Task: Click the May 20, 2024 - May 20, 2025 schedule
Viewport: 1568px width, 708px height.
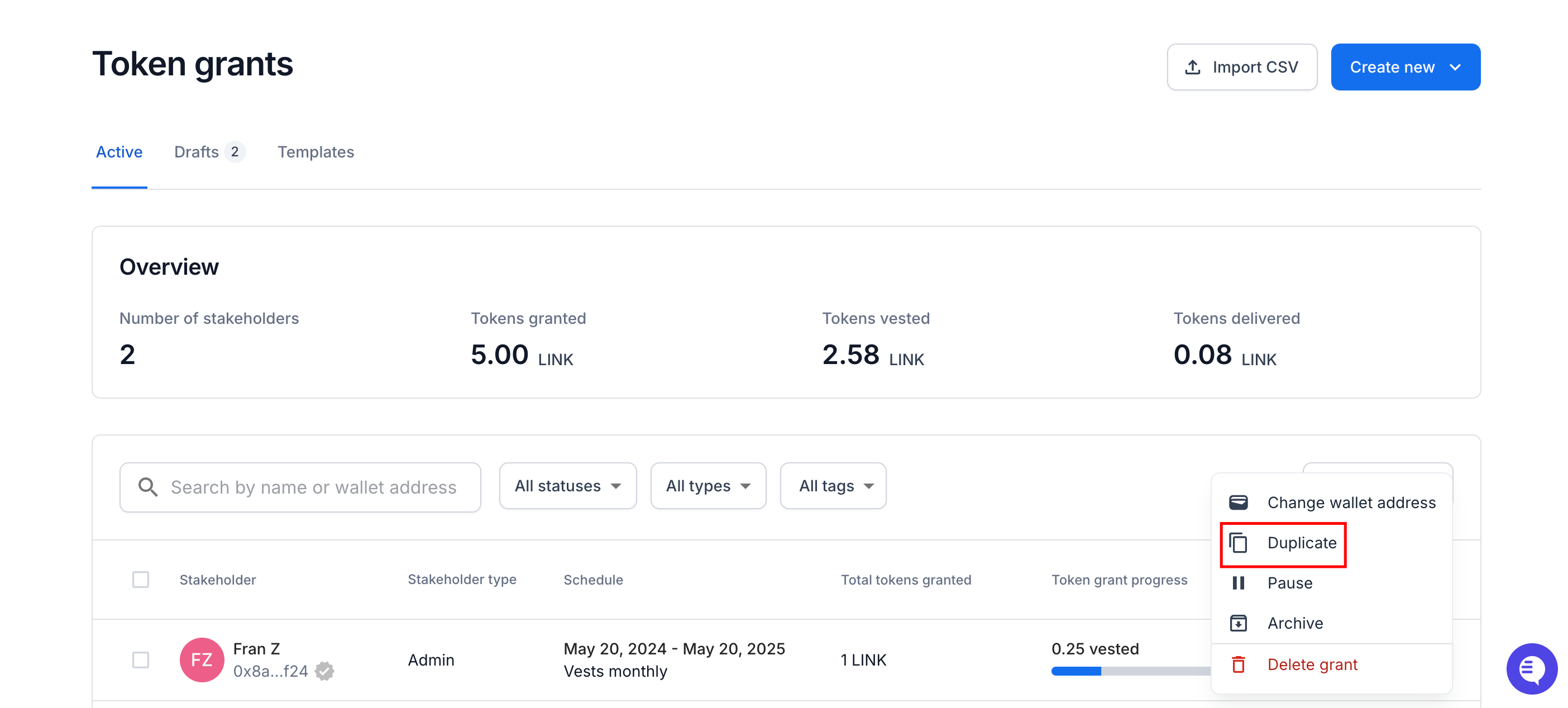Action: point(675,648)
